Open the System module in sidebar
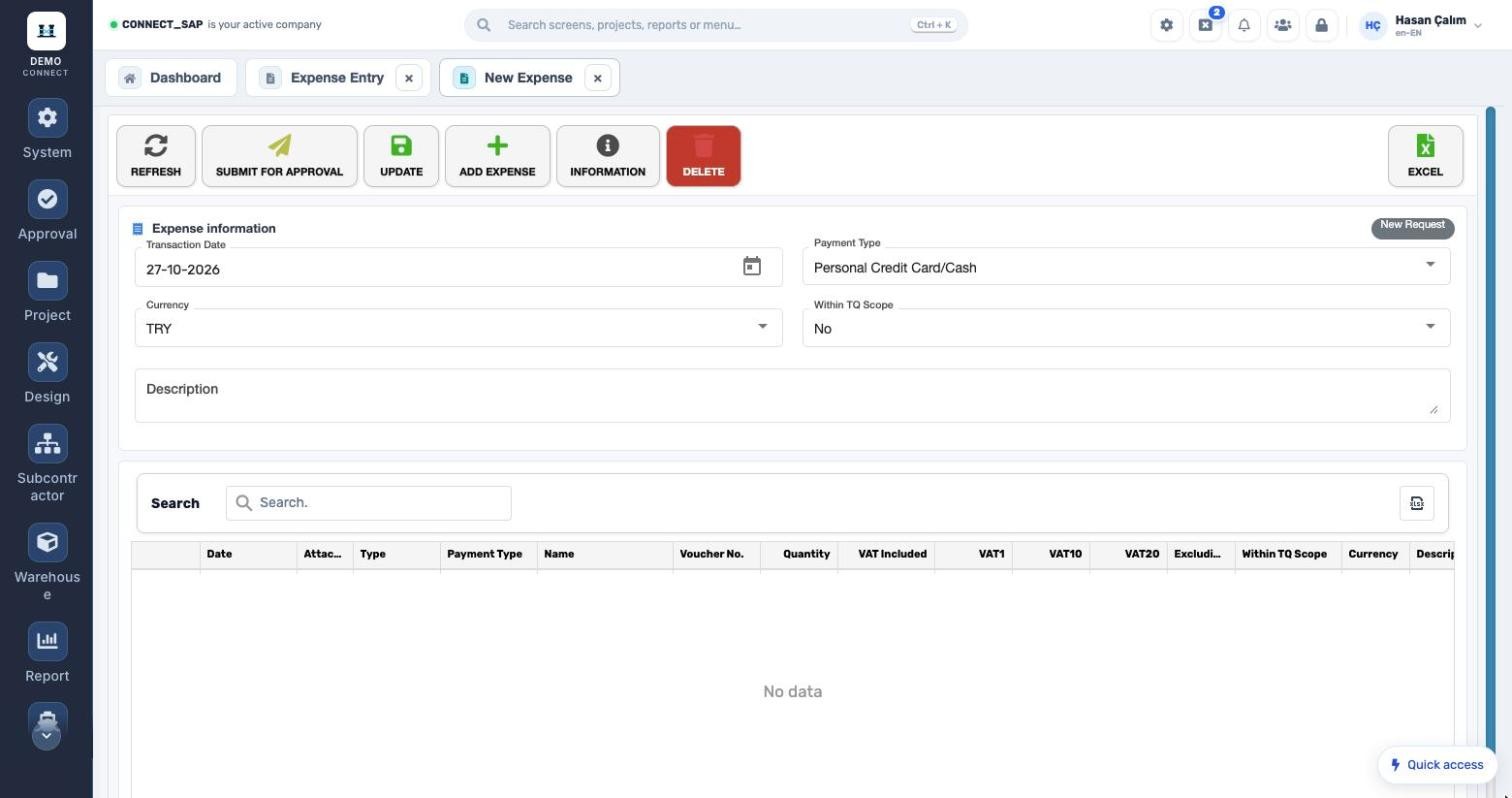The width and height of the screenshot is (1512, 798). tap(47, 130)
